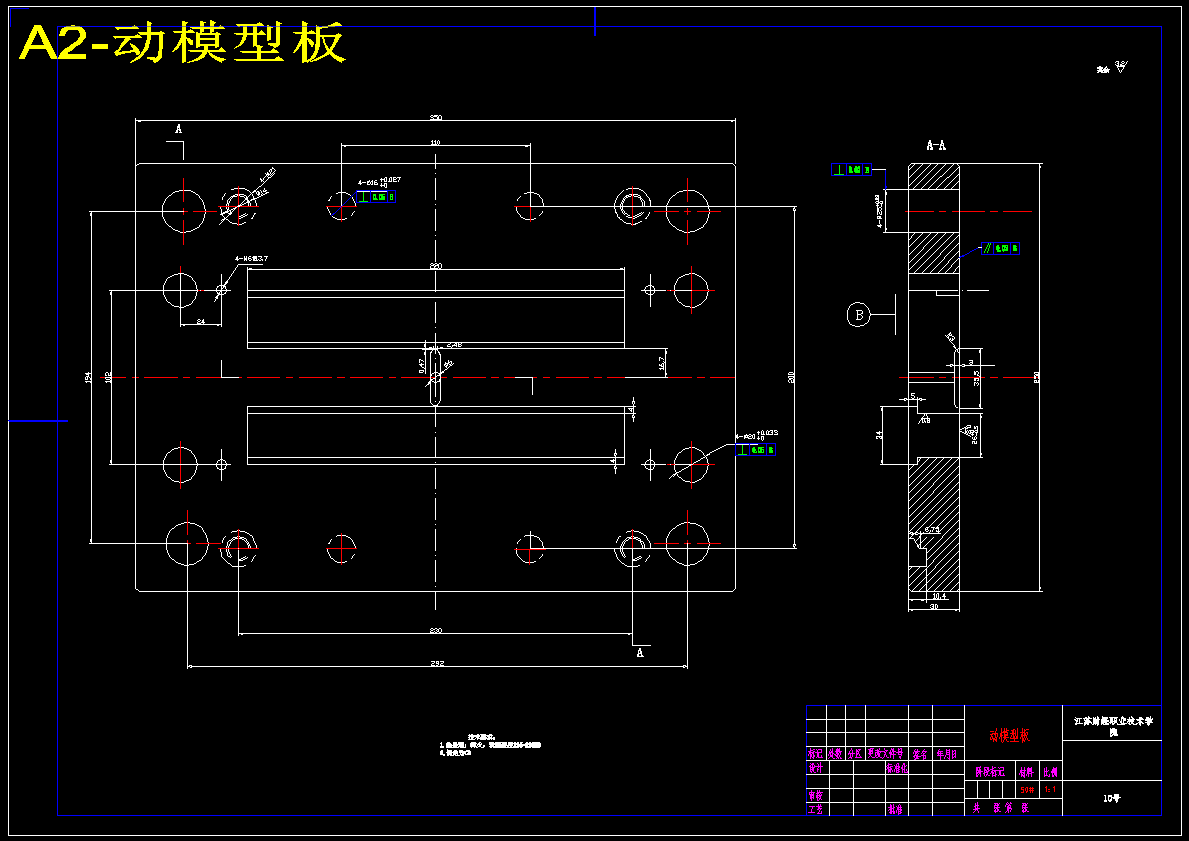Select the '16.7' dimension right of the slot

[x=661, y=362]
